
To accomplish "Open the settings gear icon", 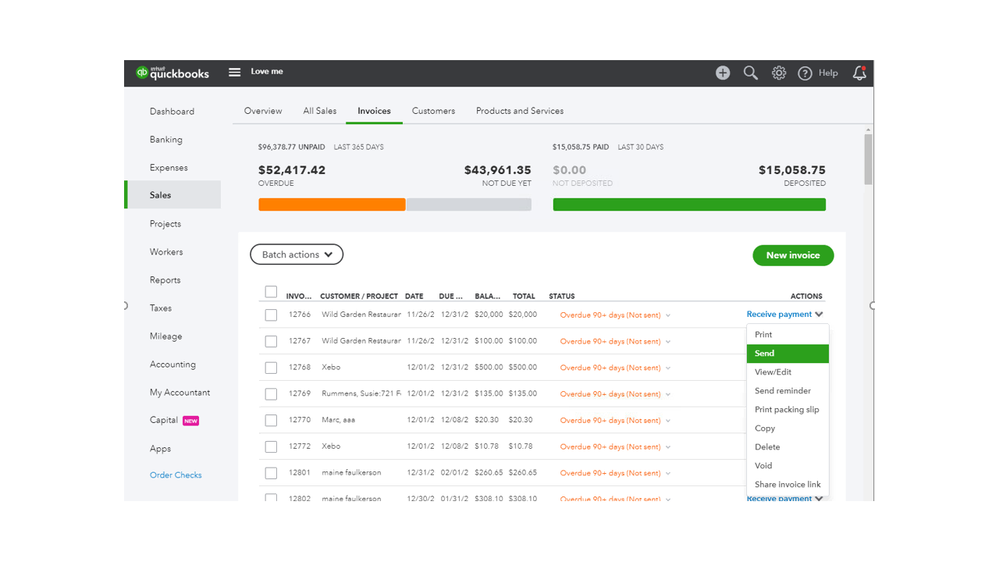I will (779, 73).
